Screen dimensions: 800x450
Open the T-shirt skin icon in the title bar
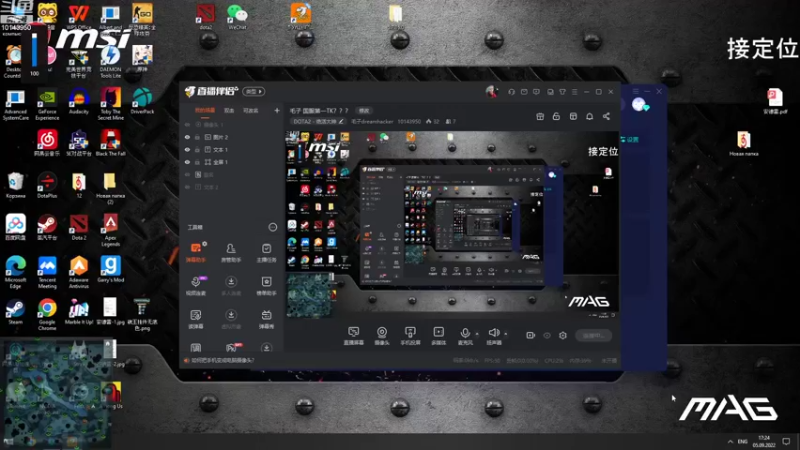coord(562,92)
